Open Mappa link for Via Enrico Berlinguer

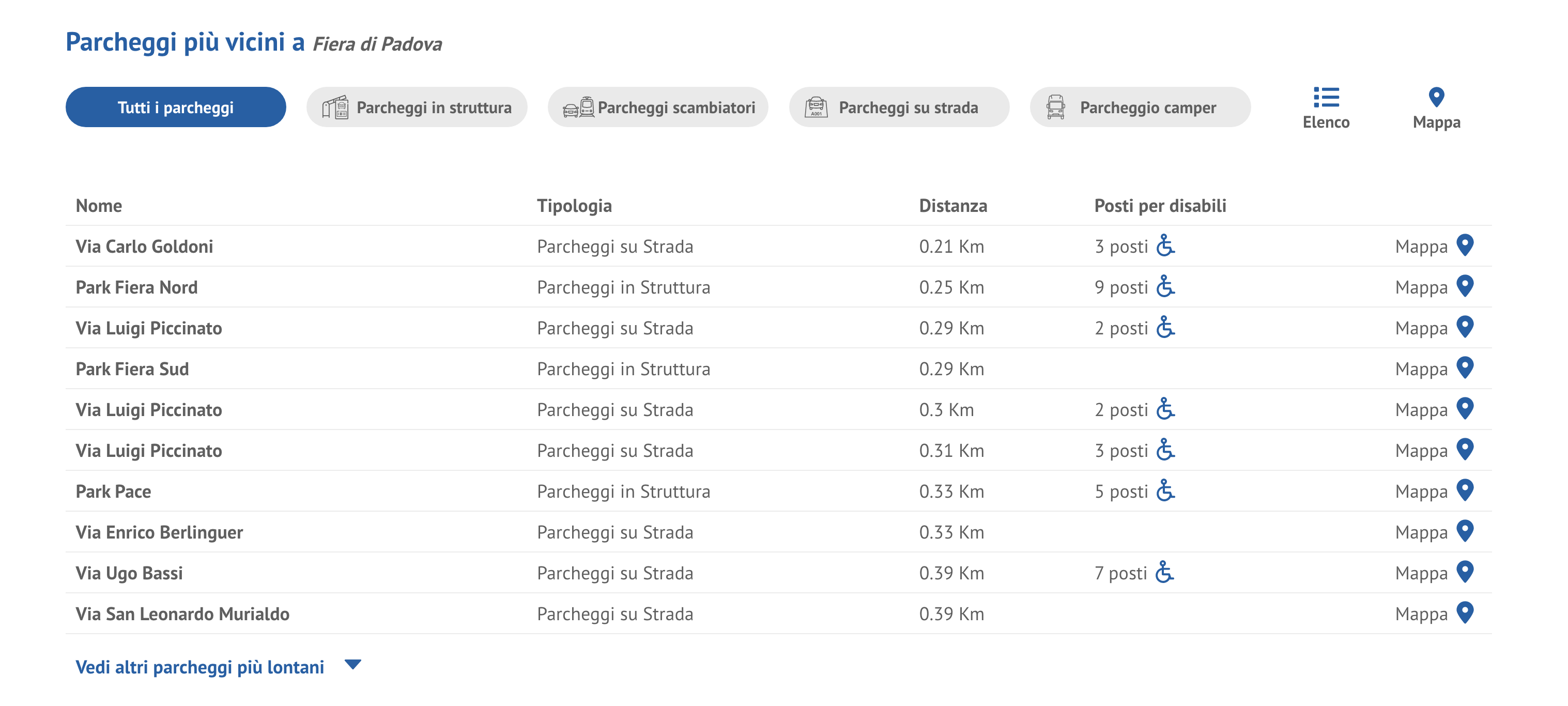click(1421, 532)
